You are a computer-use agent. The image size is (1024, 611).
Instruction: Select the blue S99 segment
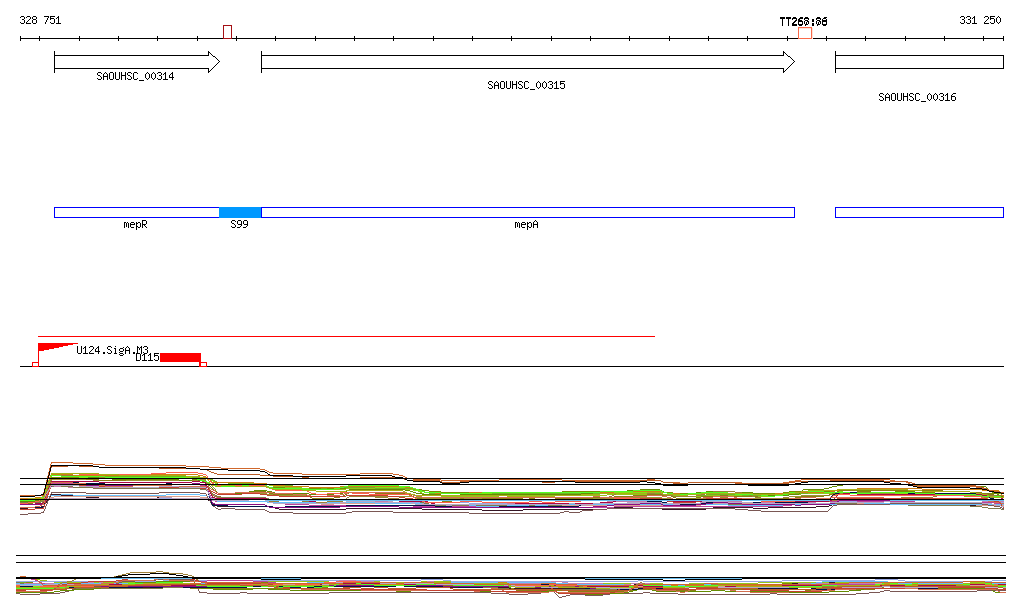pos(240,212)
